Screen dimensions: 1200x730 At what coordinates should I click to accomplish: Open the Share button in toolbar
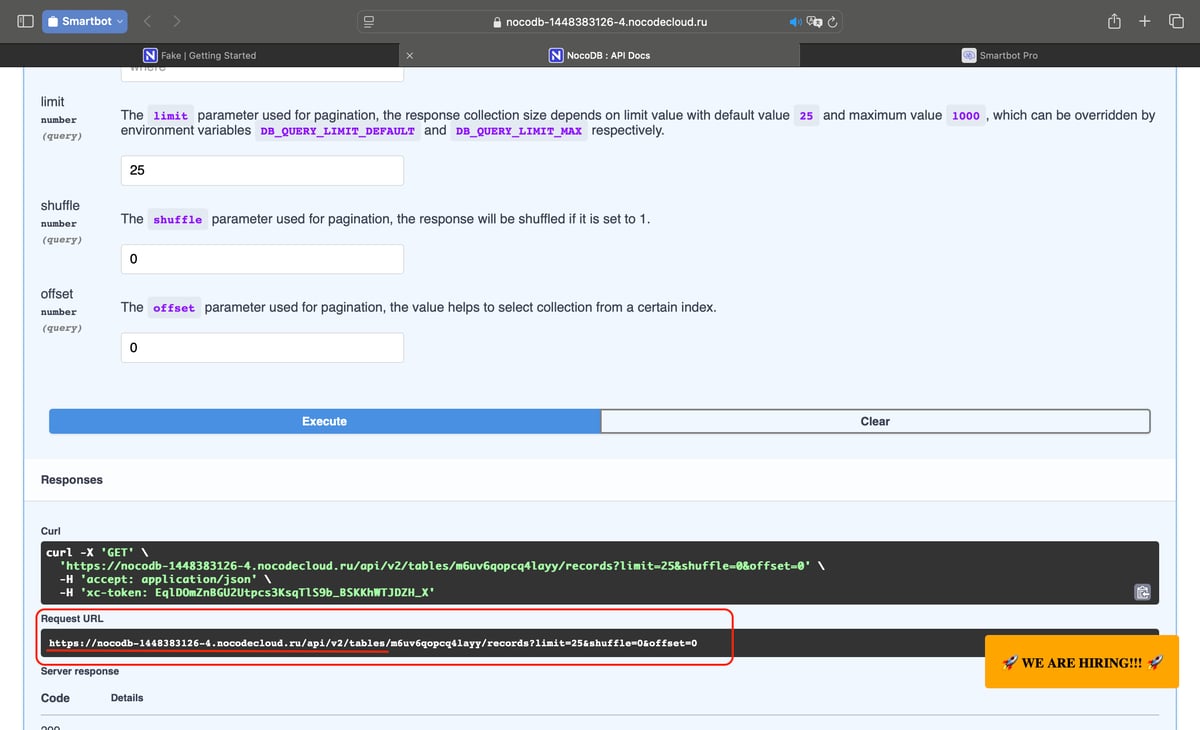coord(1114,21)
